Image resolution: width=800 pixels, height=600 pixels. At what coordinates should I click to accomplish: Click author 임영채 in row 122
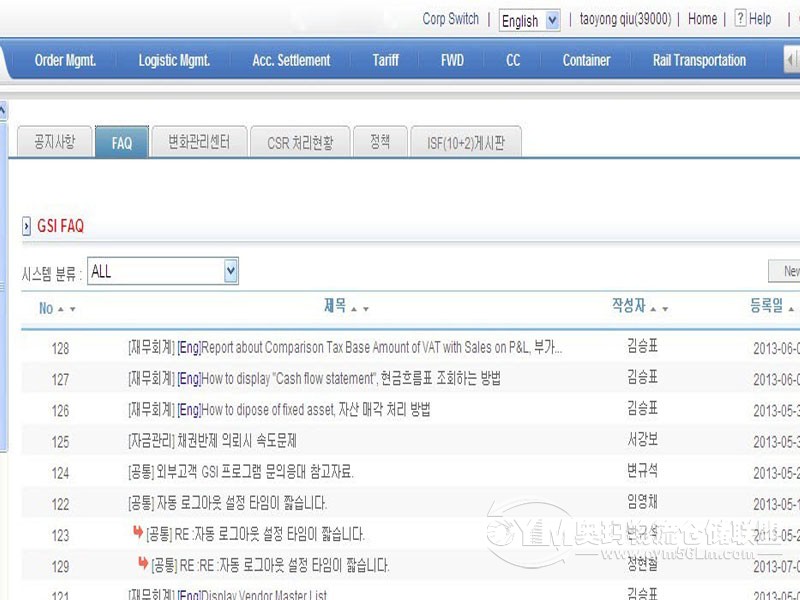tap(642, 502)
